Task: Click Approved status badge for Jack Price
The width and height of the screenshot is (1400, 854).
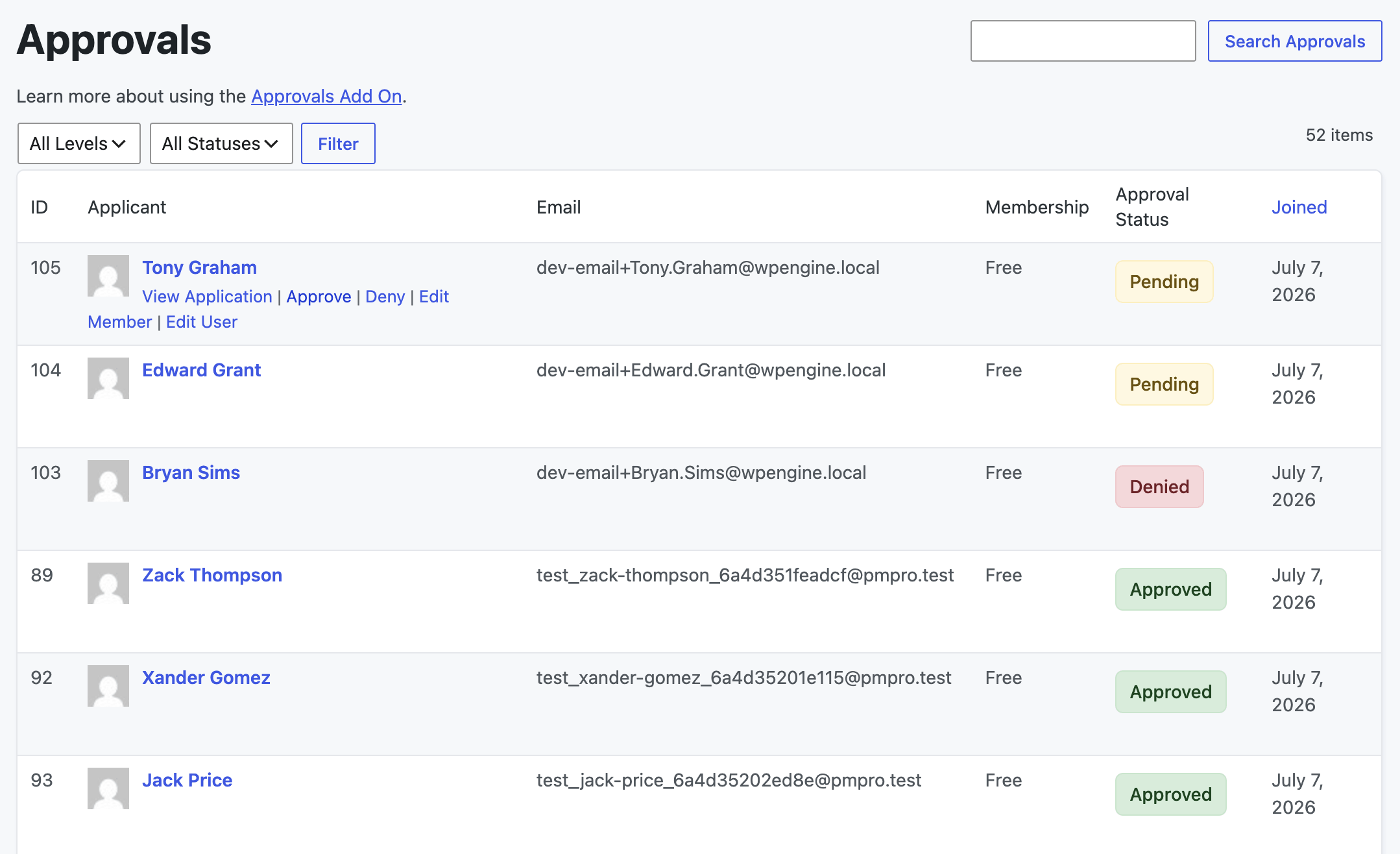Action: [x=1171, y=794]
